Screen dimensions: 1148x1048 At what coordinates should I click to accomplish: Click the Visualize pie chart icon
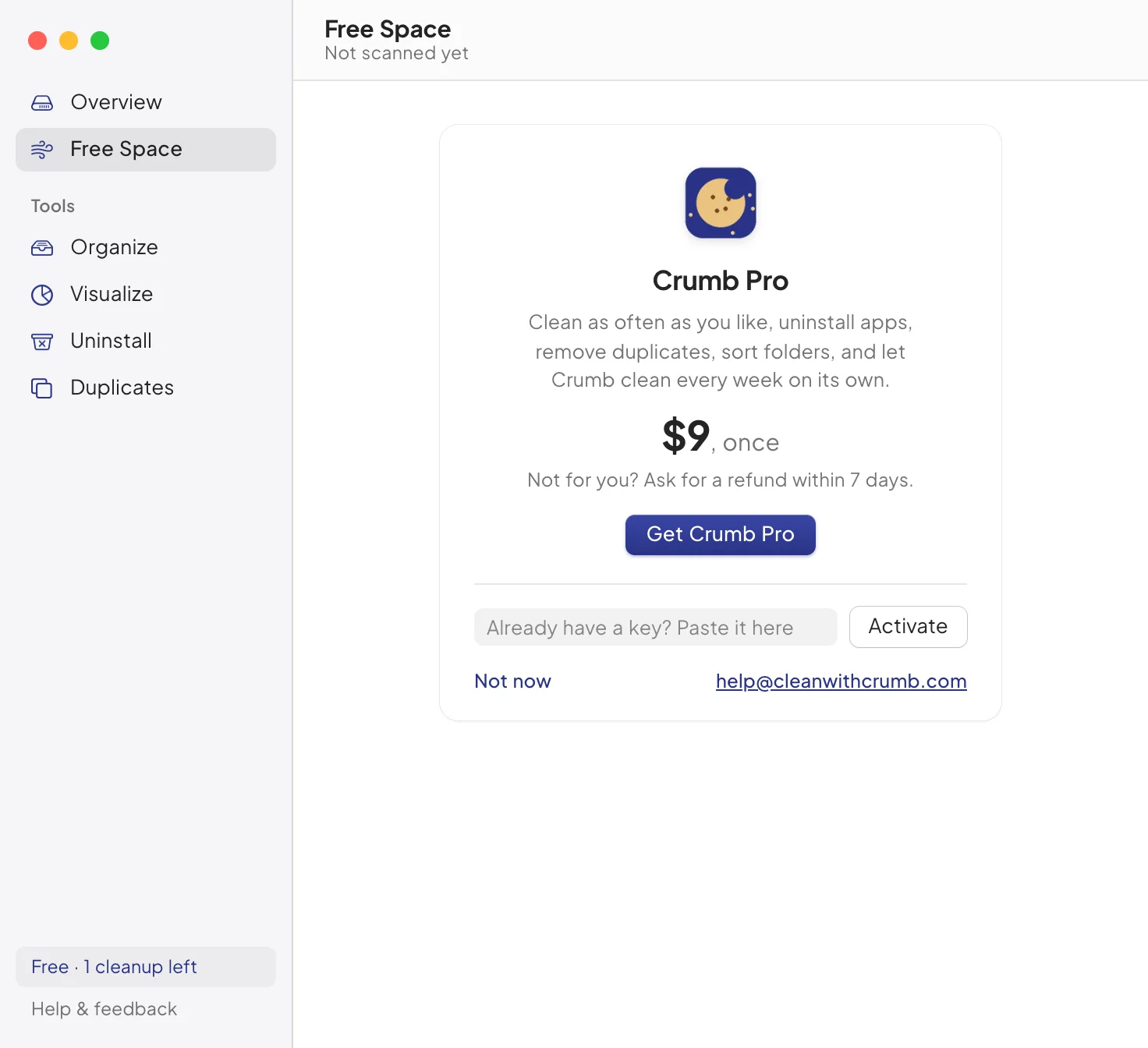click(42, 295)
